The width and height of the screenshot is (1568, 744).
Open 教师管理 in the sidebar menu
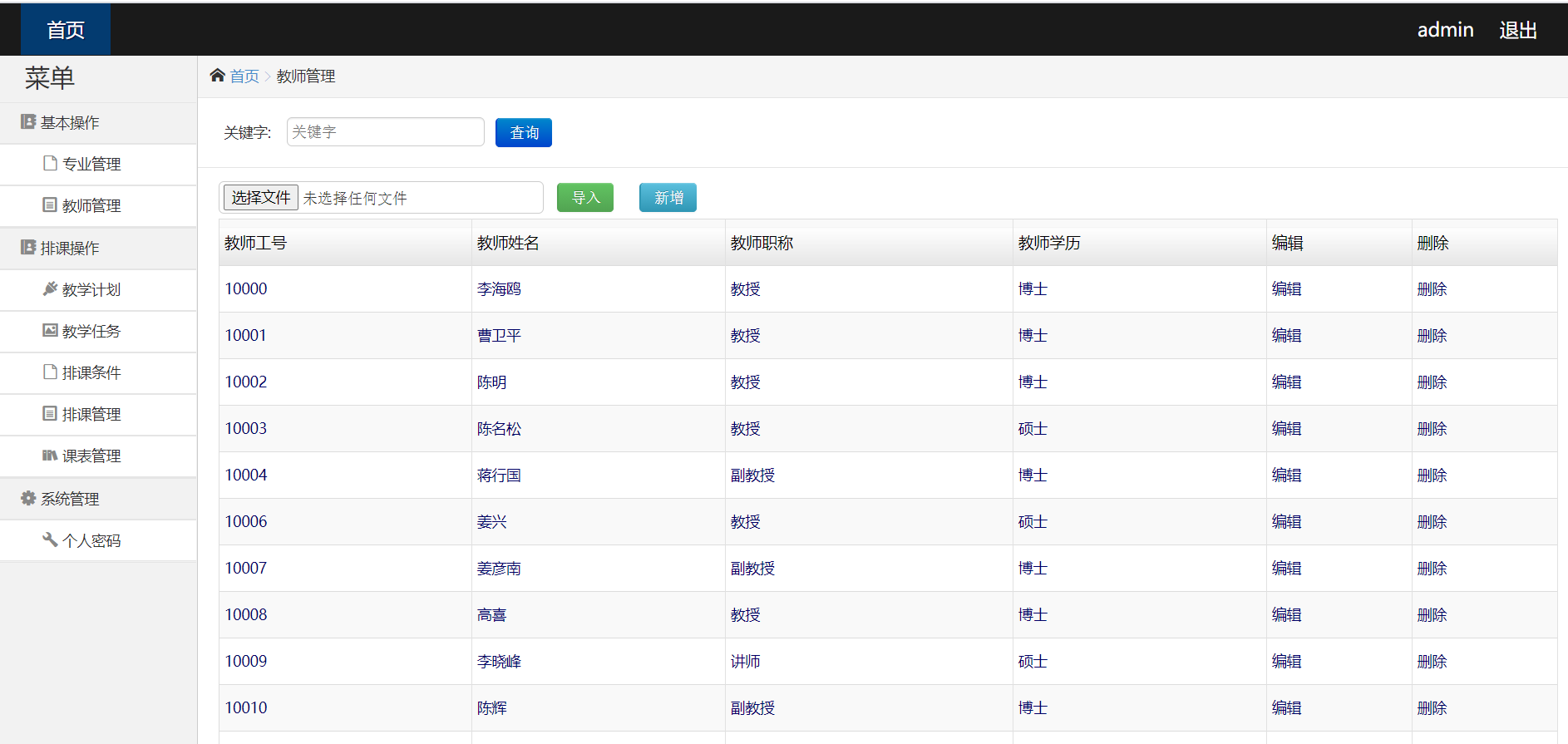pos(98,206)
